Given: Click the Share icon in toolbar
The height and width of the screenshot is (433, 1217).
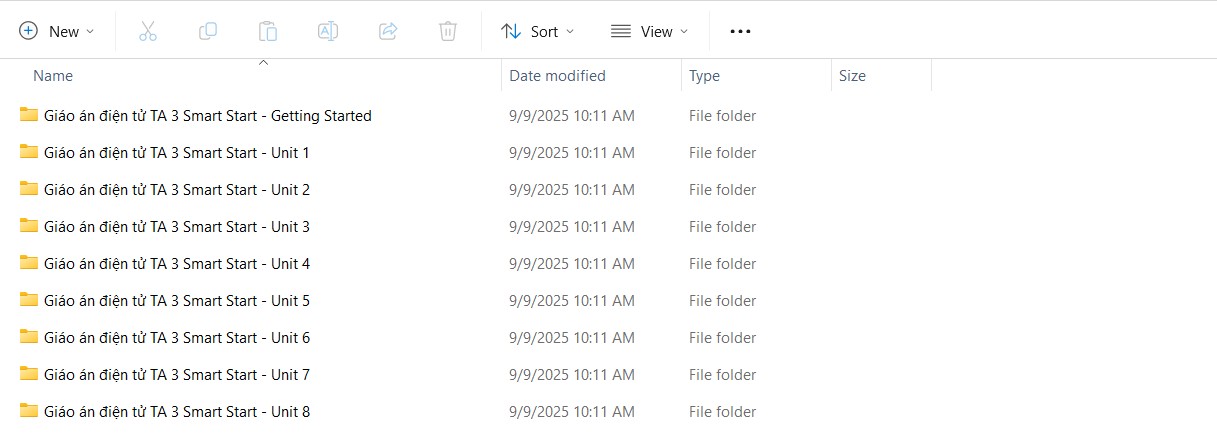Looking at the screenshot, I should (x=388, y=31).
